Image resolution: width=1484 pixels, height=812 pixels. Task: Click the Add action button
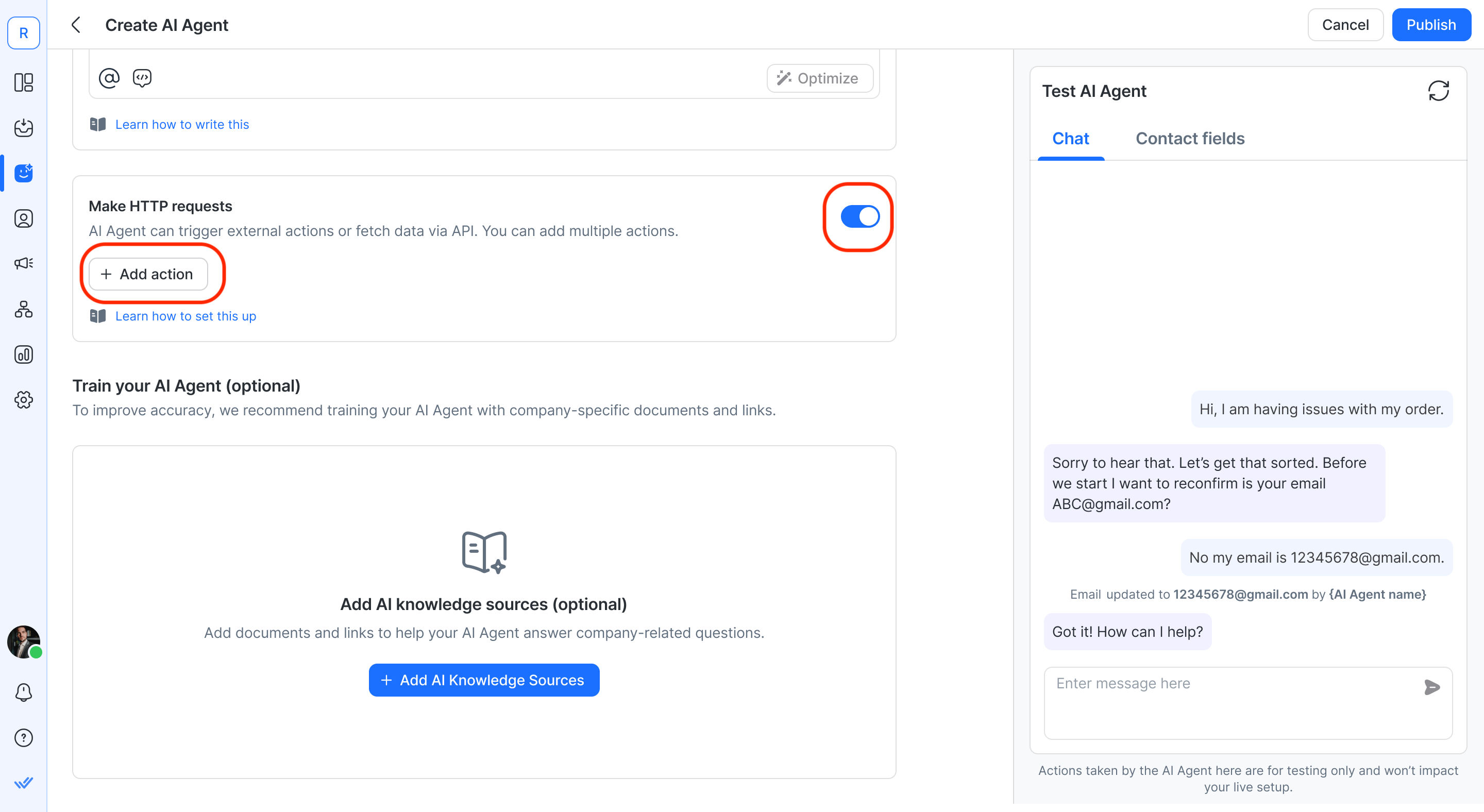[x=148, y=274]
